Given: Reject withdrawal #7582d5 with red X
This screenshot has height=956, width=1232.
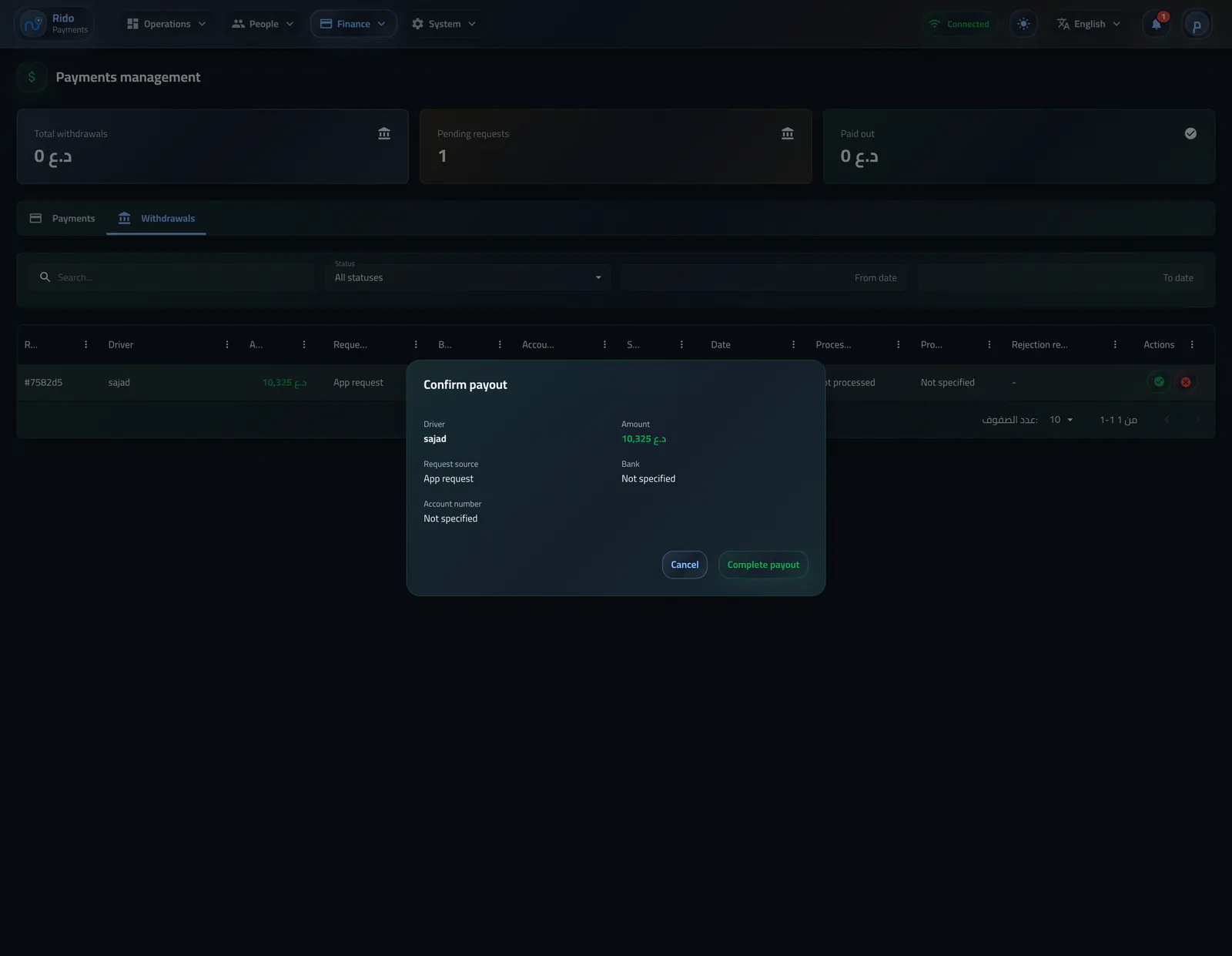Looking at the screenshot, I should tap(1186, 382).
